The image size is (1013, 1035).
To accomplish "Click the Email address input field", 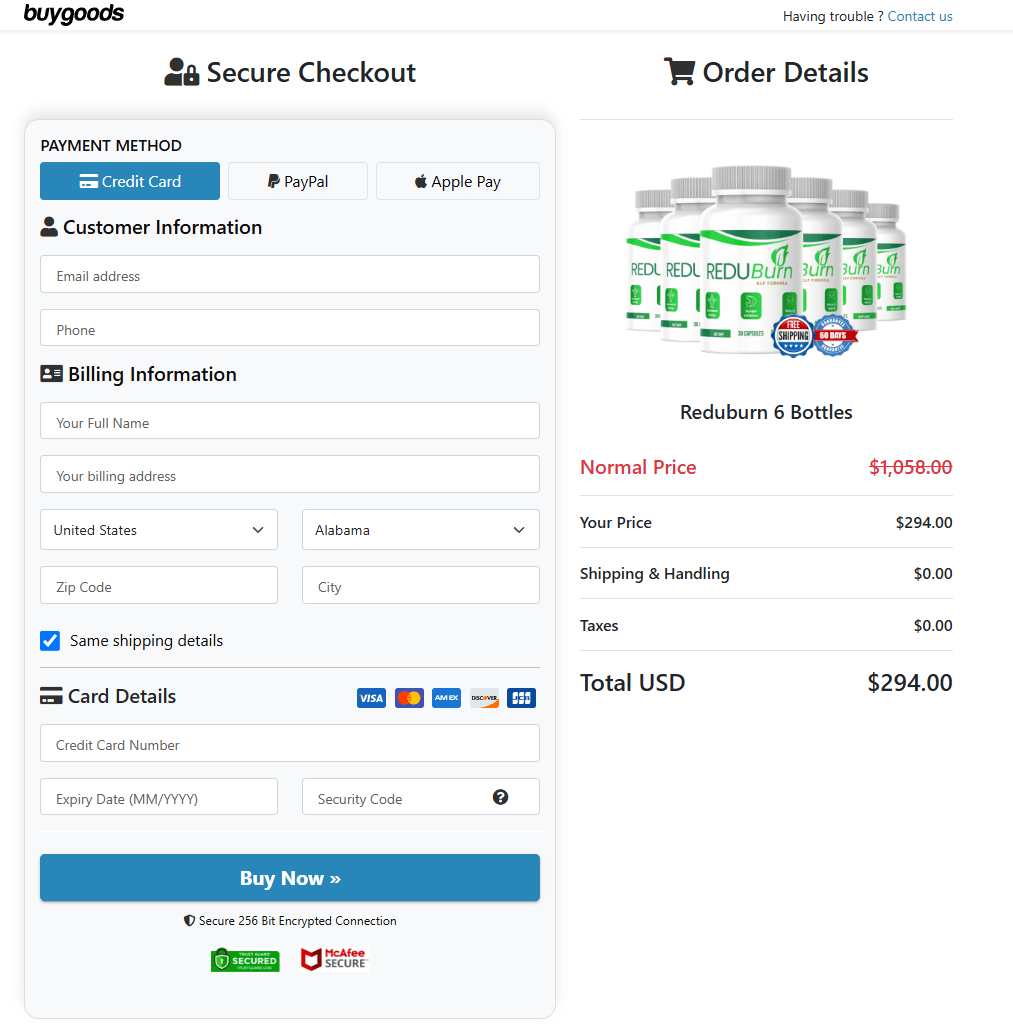I will click(290, 274).
